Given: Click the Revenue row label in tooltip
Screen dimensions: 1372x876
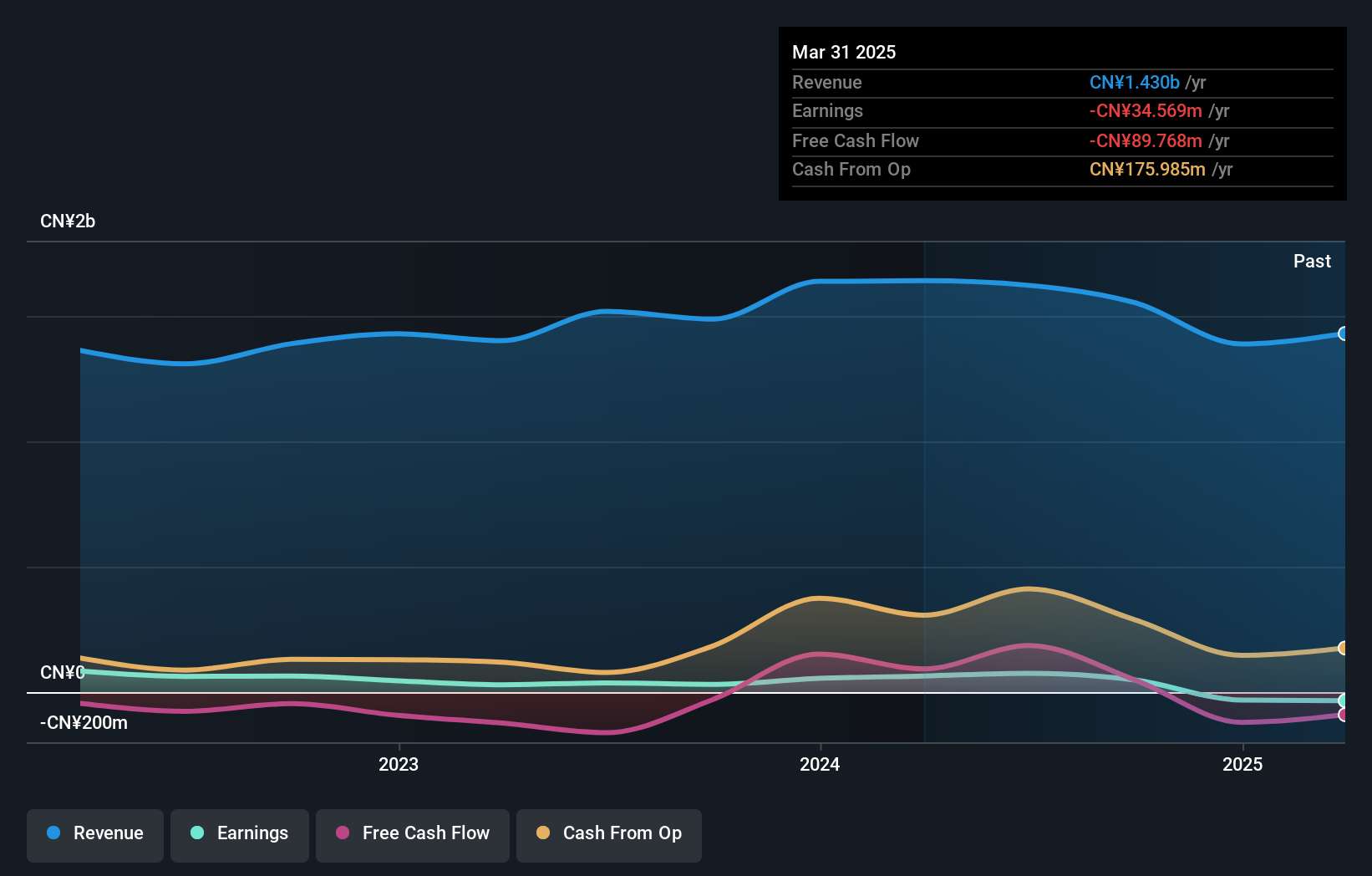Looking at the screenshot, I should [826, 83].
